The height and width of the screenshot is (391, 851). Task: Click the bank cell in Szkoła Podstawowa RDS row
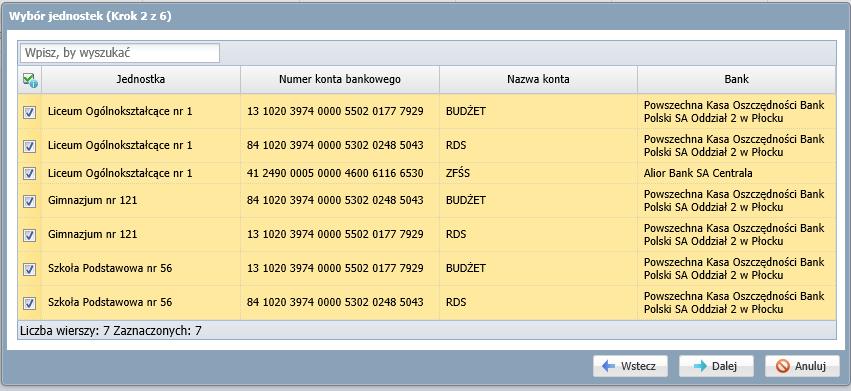(x=736, y=302)
